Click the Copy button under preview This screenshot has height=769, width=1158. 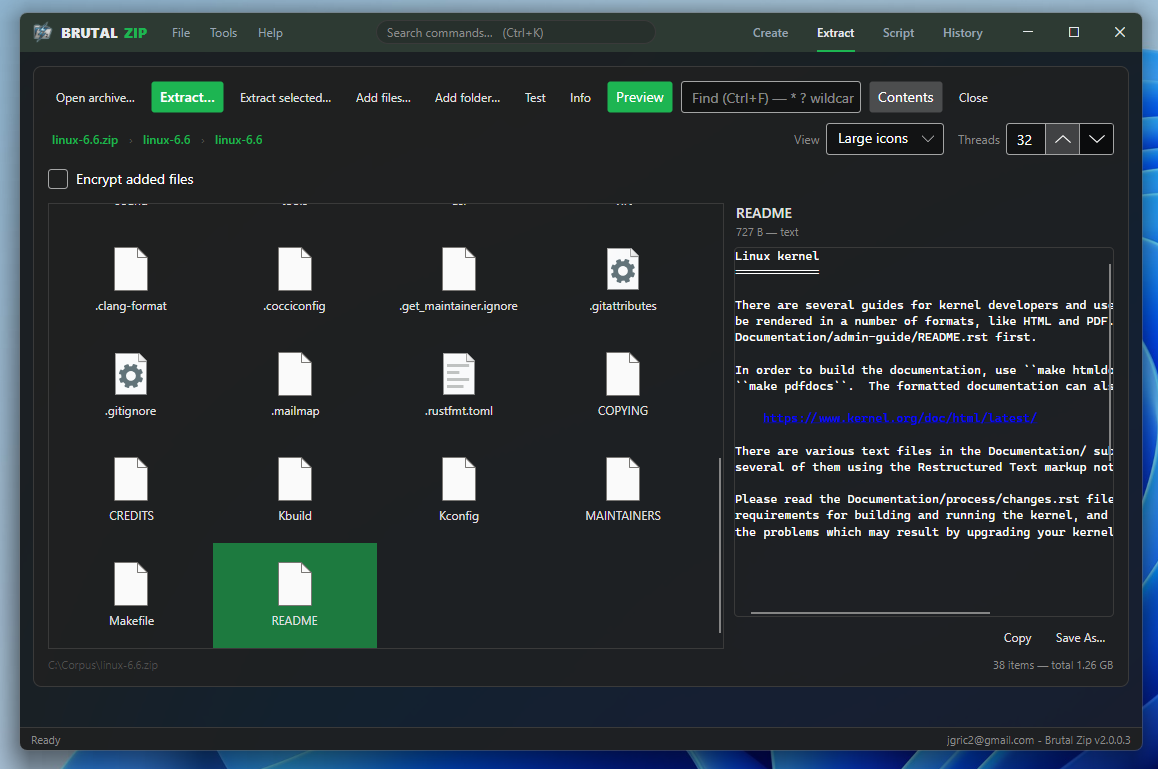pyautogui.click(x=1017, y=638)
